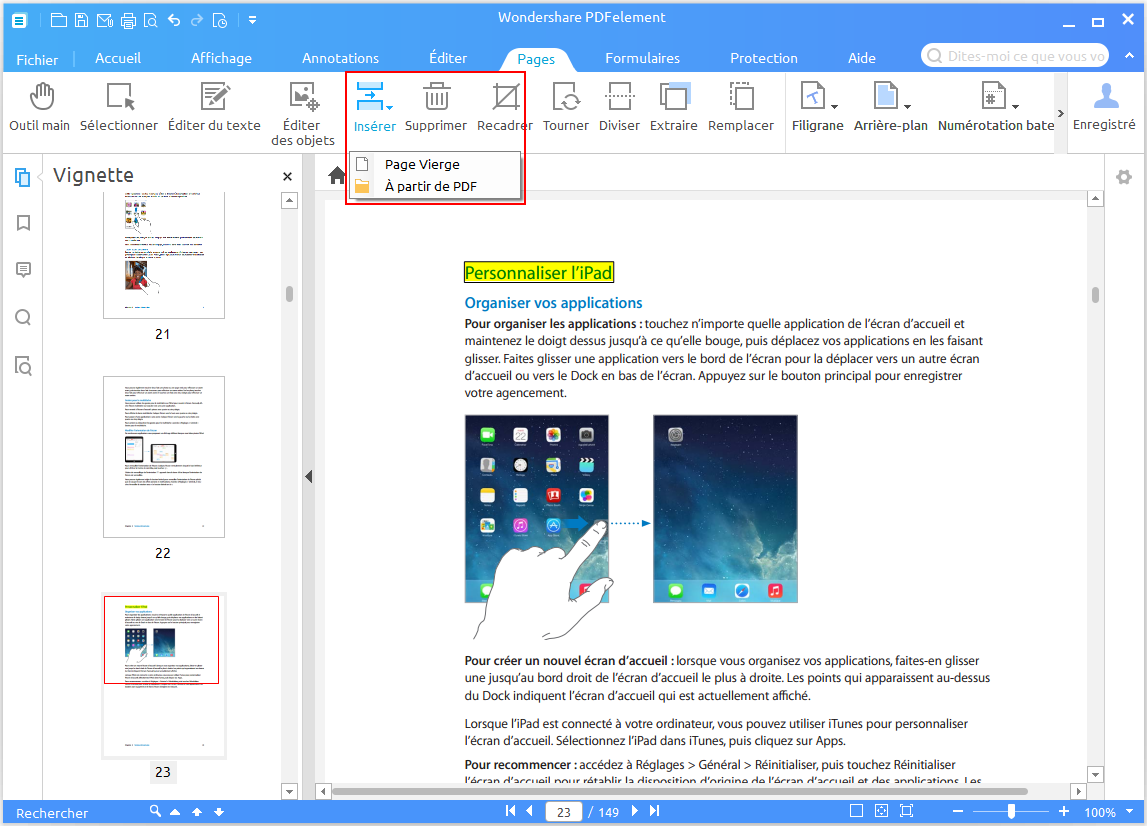Image resolution: width=1147 pixels, height=826 pixels.
Task: Increase zoom with the plus control
Action: (x=1062, y=811)
